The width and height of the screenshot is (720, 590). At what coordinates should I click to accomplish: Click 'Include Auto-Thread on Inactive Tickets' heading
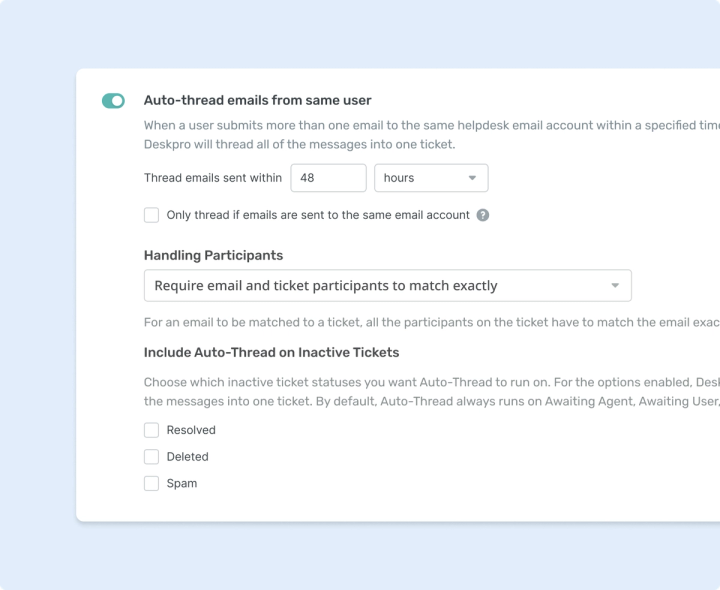[271, 352]
